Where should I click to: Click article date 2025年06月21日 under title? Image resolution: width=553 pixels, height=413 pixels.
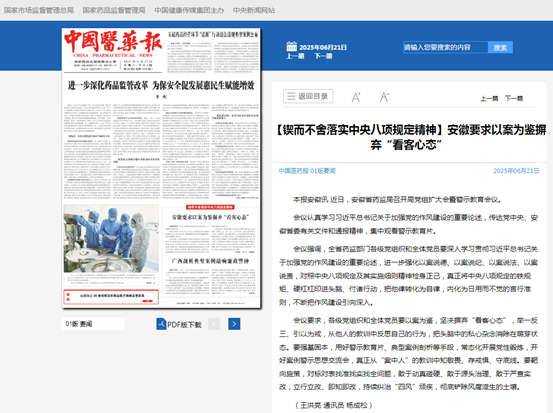point(516,171)
